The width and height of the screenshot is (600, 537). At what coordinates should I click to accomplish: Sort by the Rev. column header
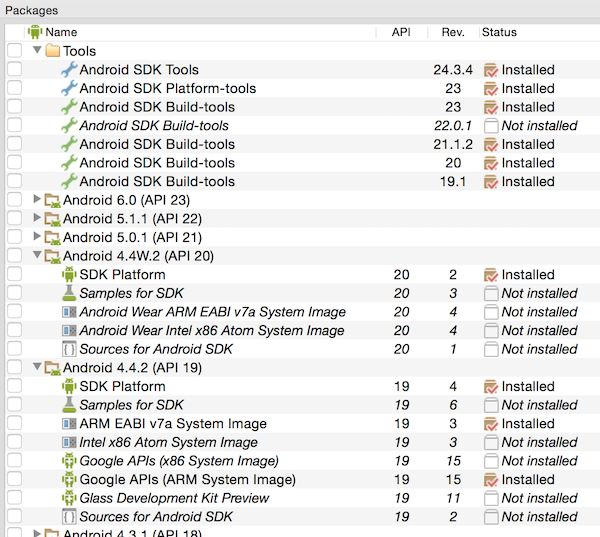pos(453,32)
